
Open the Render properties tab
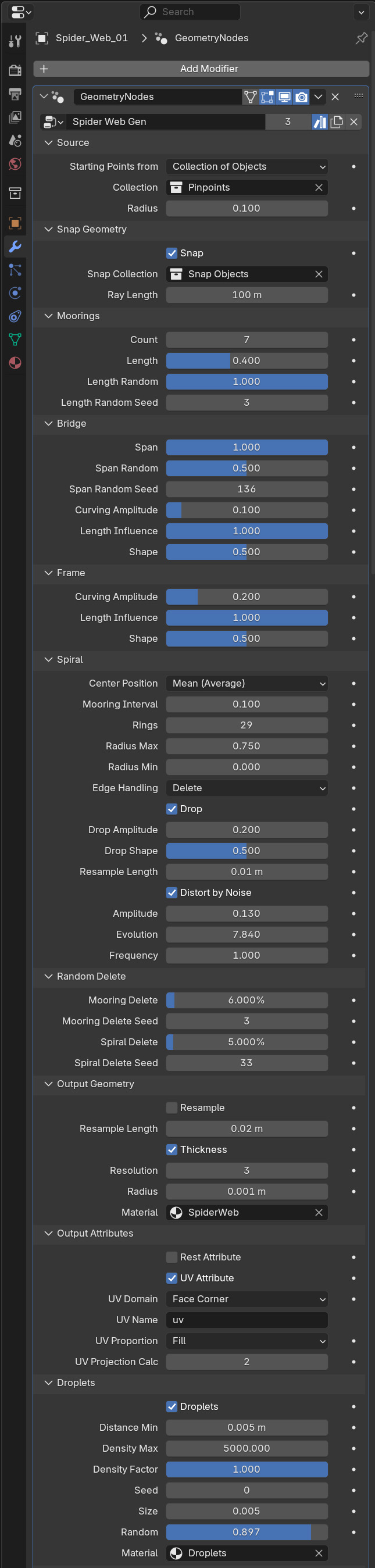coord(15,70)
